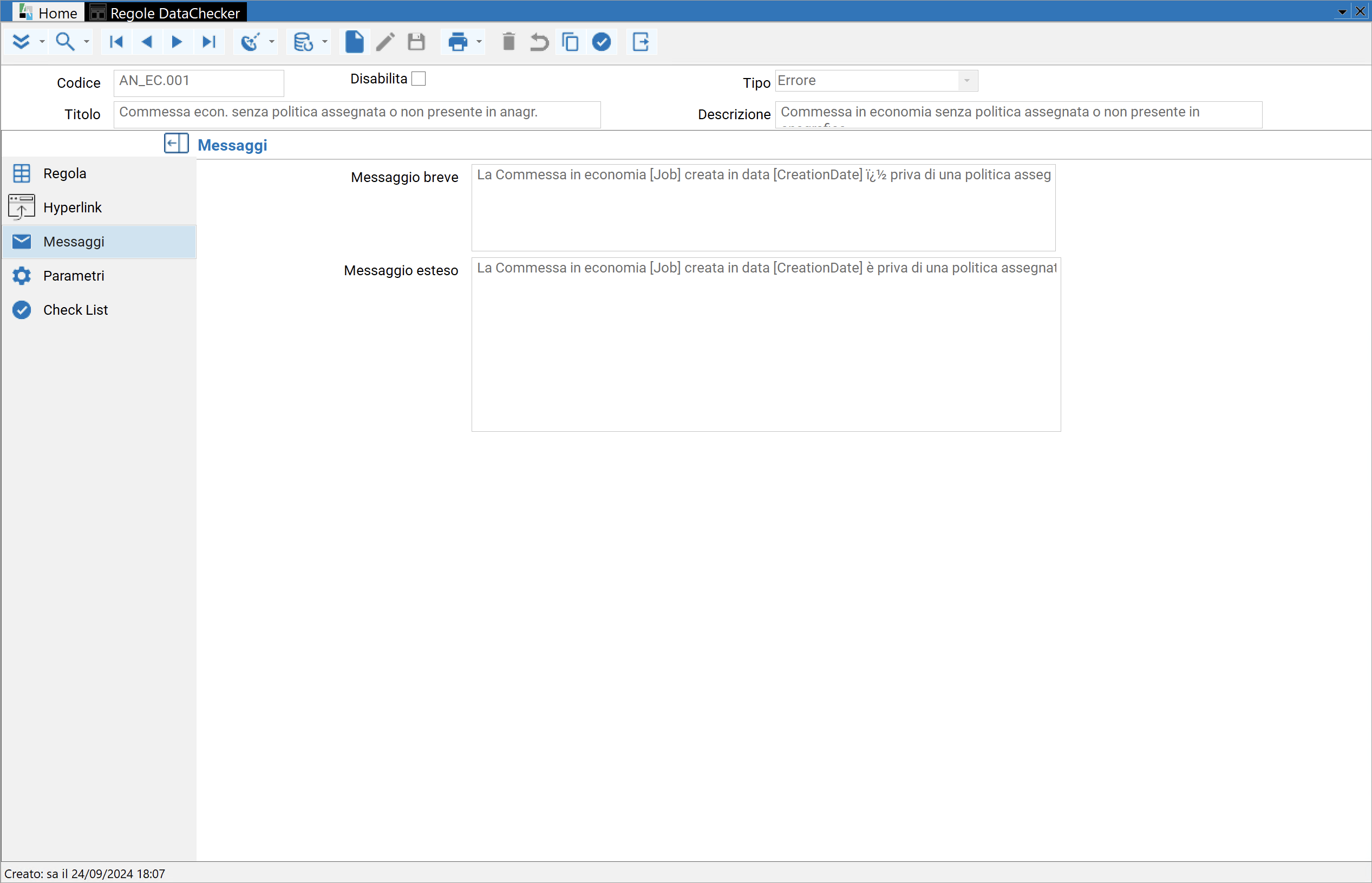Click the exit/export arrow icon in toolbar
Viewport: 1372px width, 883px height.
click(641, 42)
